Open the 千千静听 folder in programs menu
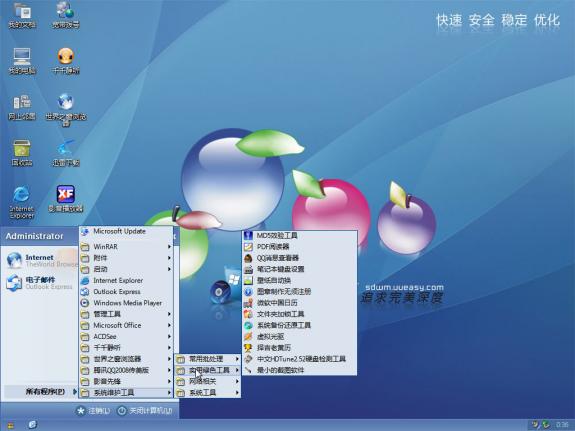This screenshot has height=431, width=575. point(126,348)
